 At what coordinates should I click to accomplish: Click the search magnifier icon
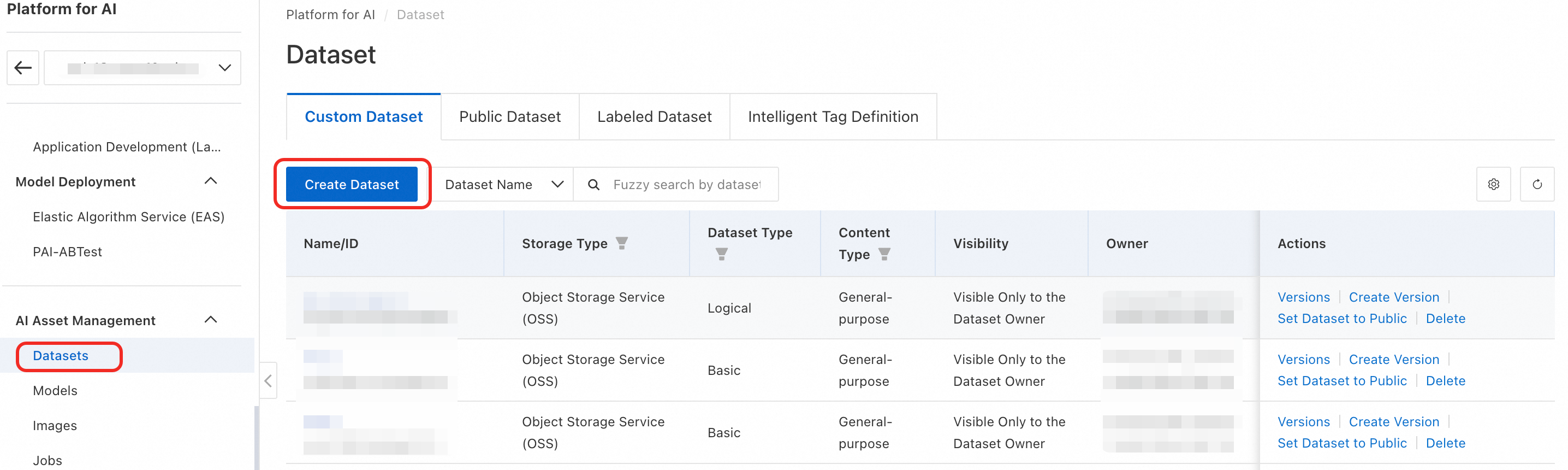(593, 185)
